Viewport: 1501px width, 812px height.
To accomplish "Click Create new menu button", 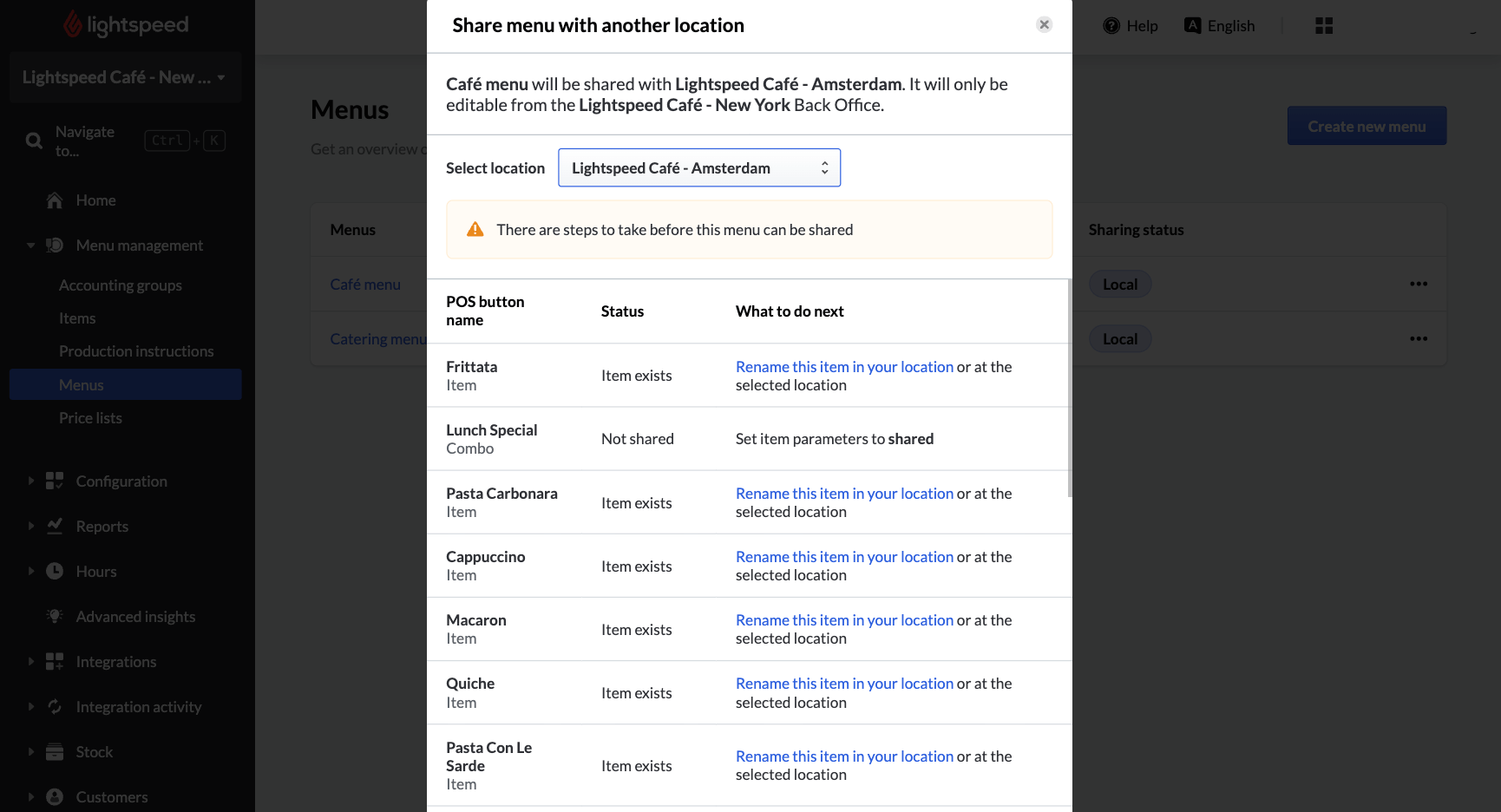I will (x=1366, y=127).
